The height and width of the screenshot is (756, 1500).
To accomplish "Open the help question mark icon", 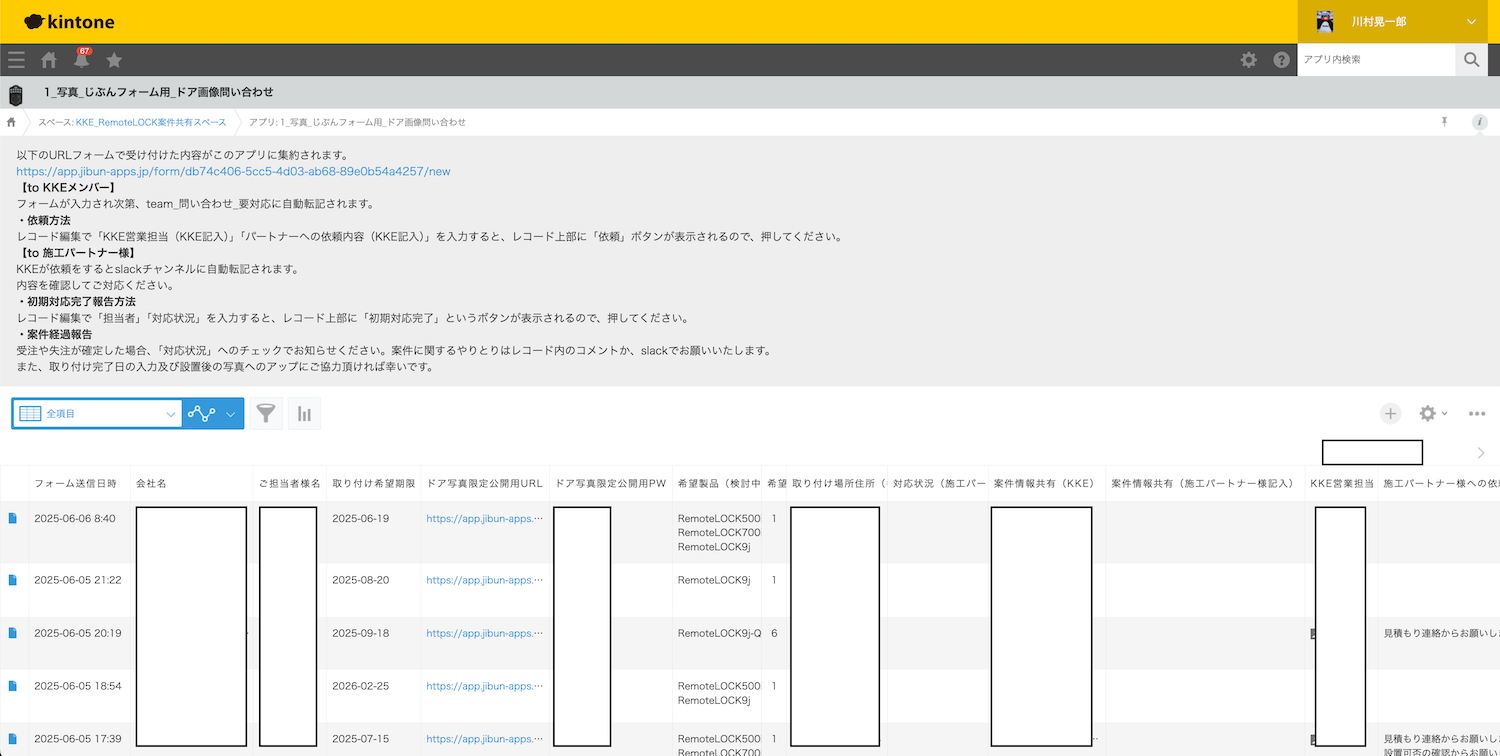I will coord(1281,60).
